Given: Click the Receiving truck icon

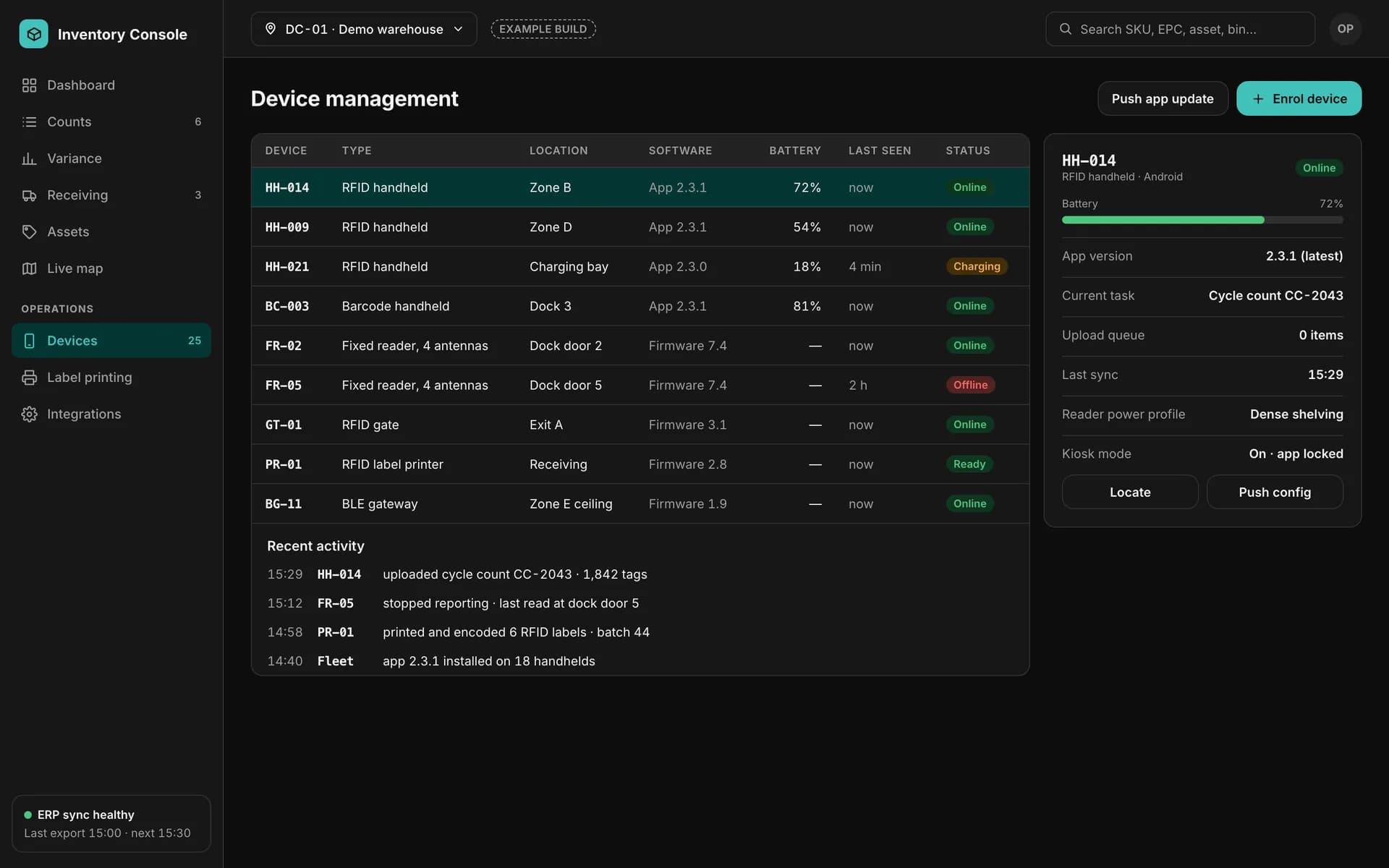Looking at the screenshot, I should tap(29, 195).
